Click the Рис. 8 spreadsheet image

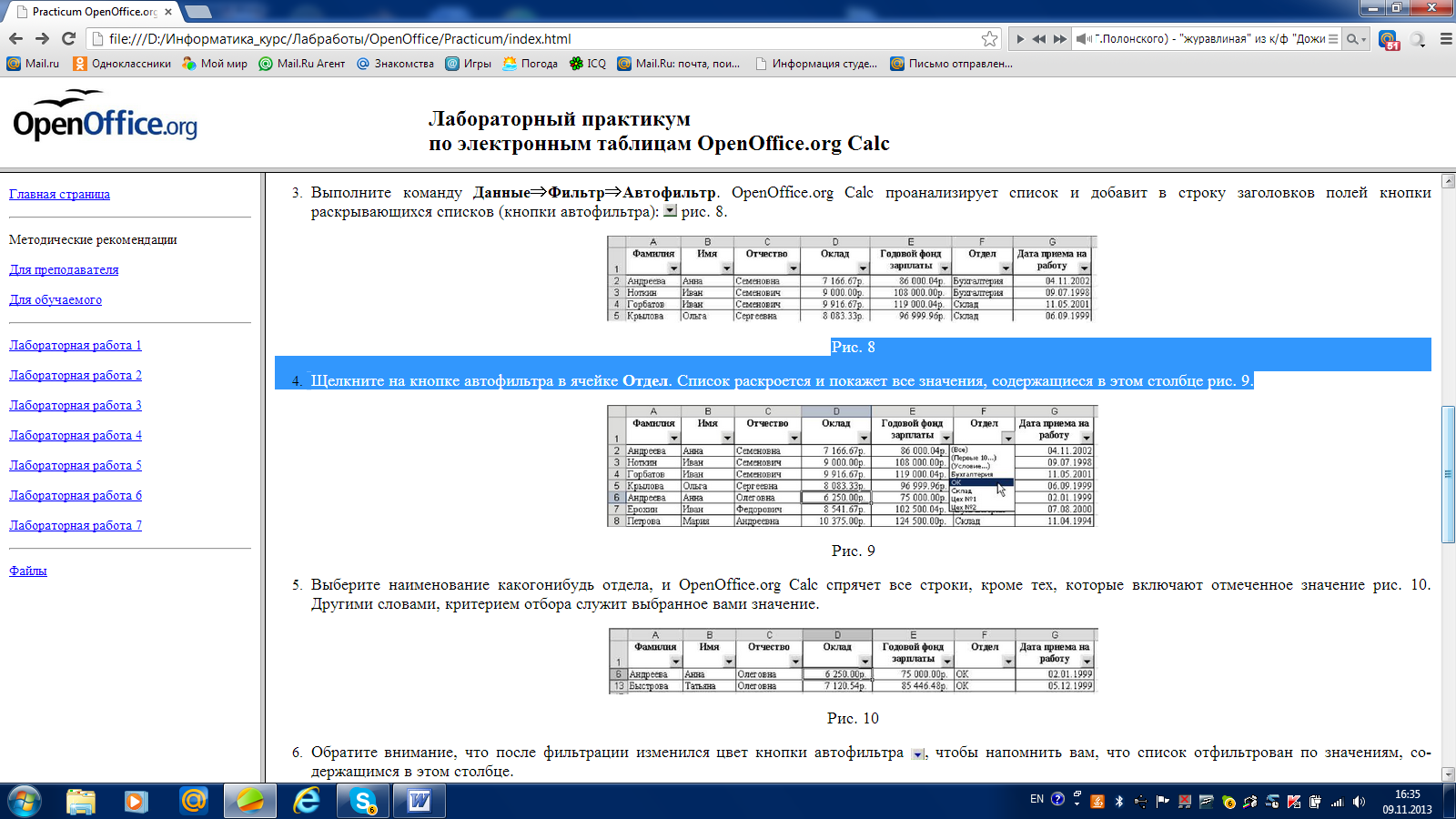pyautogui.click(x=852, y=278)
